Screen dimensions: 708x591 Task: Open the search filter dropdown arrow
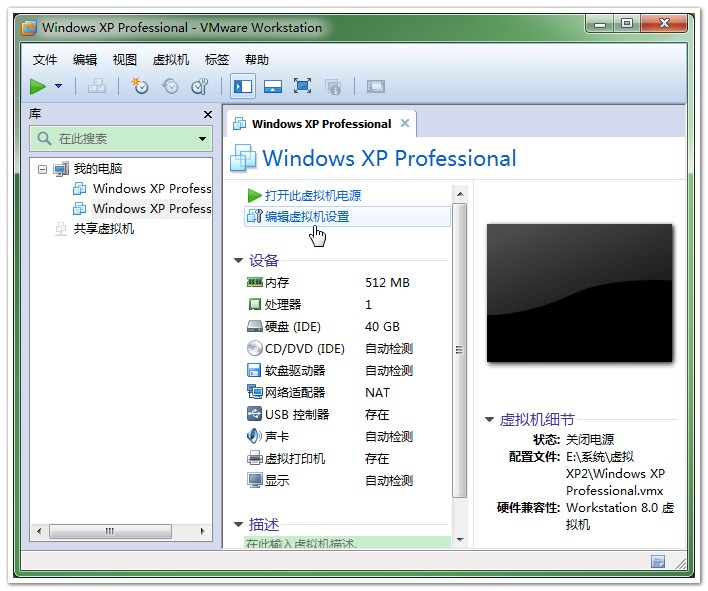point(203,139)
